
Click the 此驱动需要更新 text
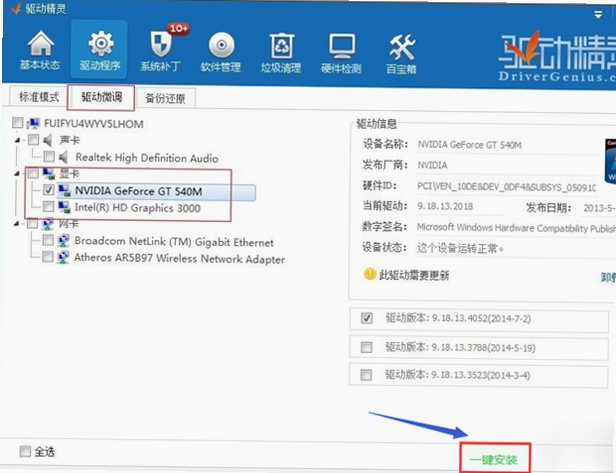coord(414,275)
